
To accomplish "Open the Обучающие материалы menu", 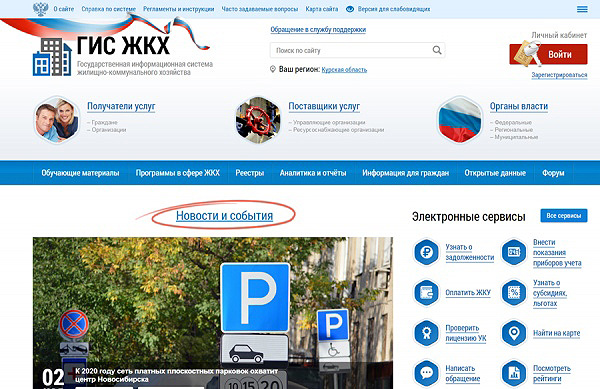I will [80, 173].
